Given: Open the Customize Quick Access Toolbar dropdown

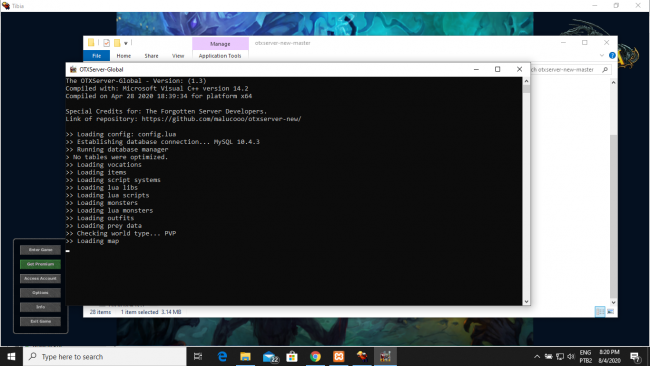Looking at the screenshot, I should click(126, 43).
